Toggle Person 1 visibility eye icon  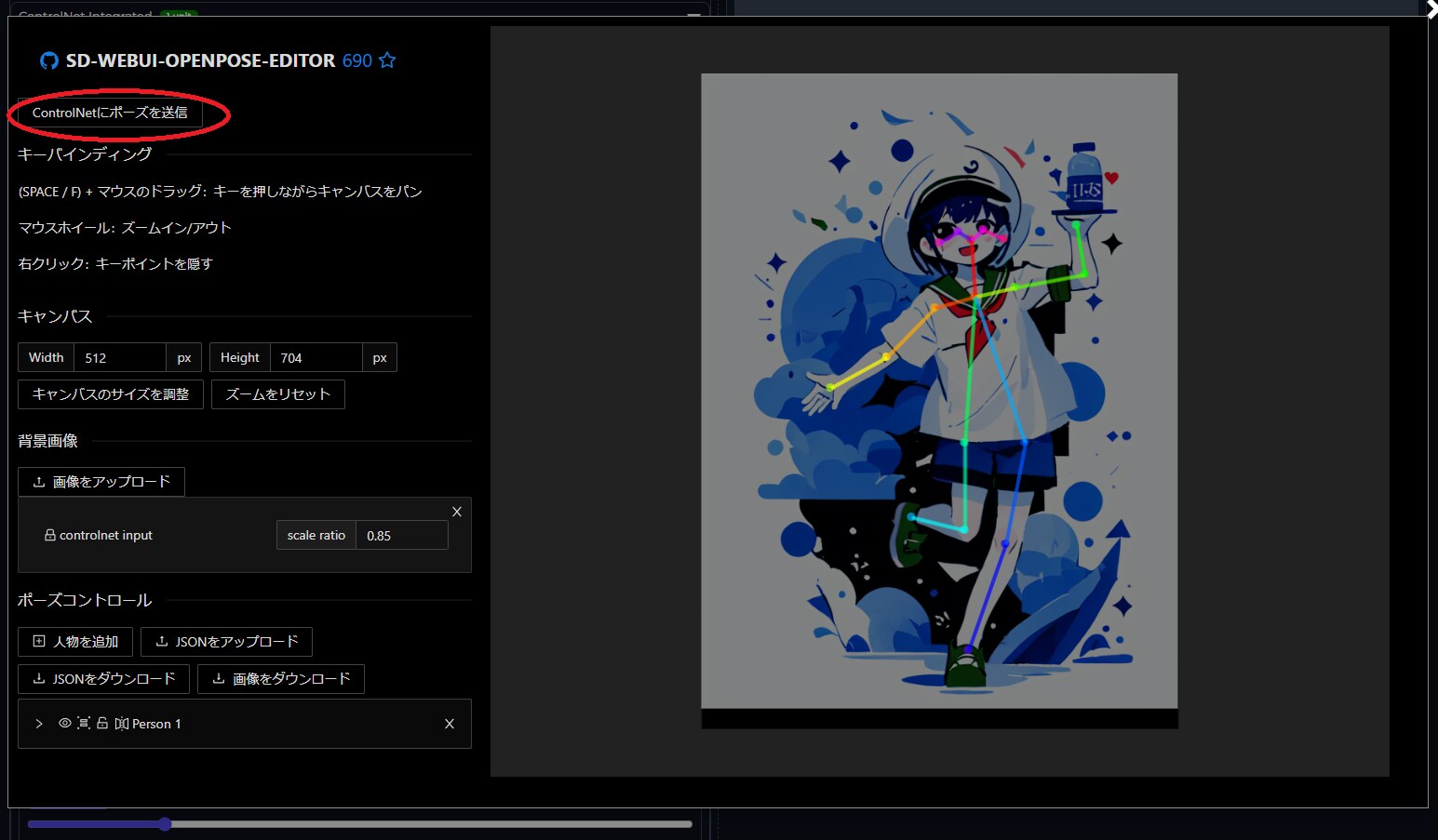[65, 723]
